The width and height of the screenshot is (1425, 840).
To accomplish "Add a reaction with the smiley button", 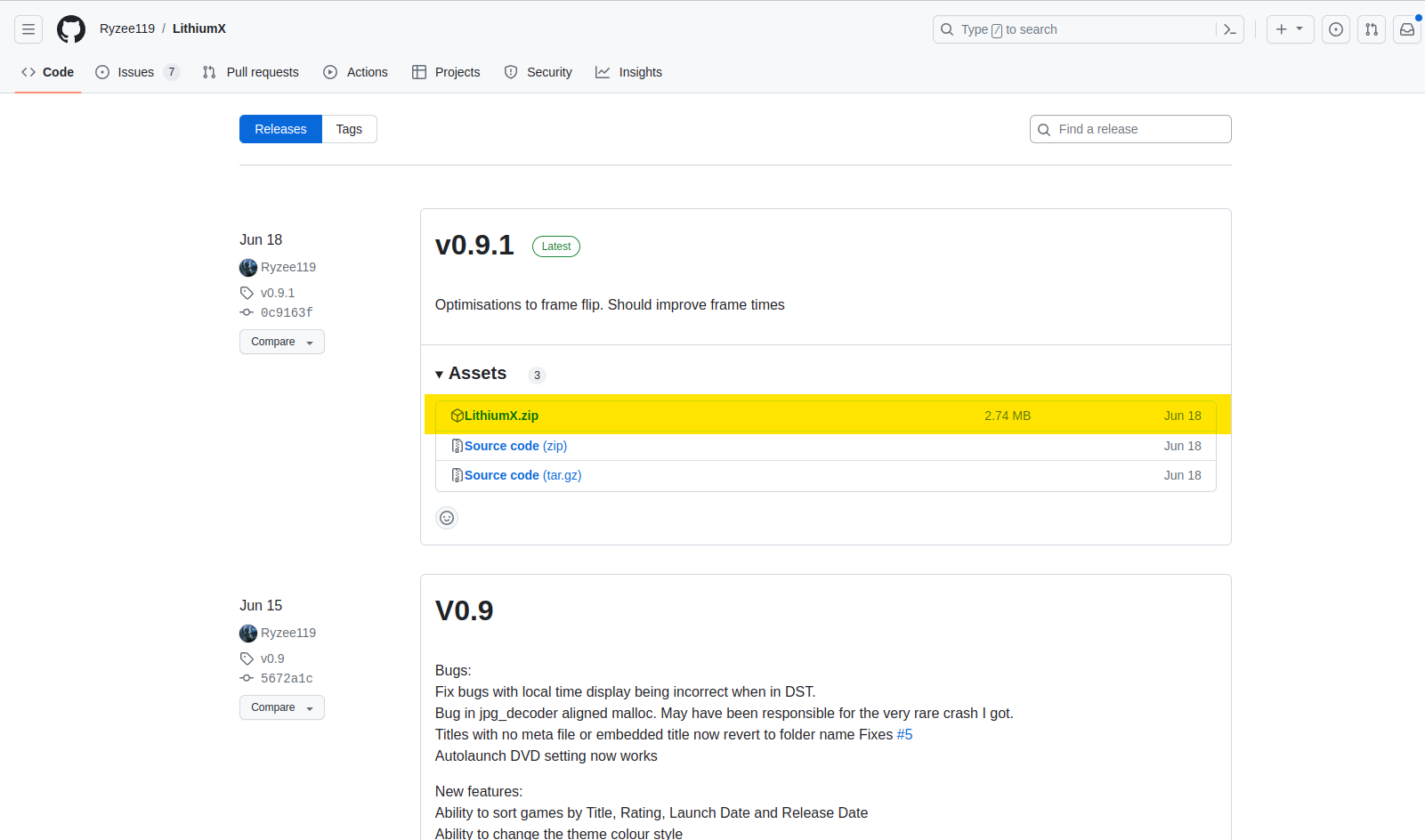I will click(x=447, y=518).
